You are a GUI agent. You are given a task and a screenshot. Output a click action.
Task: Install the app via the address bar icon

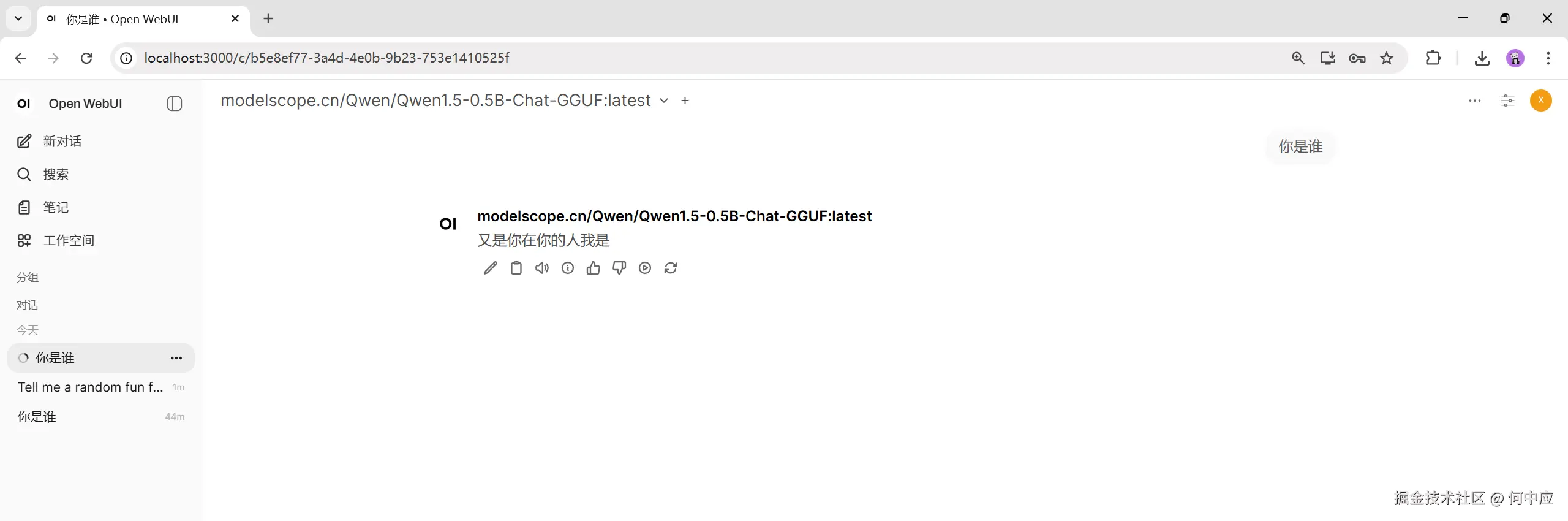pyautogui.click(x=1327, y=58)
